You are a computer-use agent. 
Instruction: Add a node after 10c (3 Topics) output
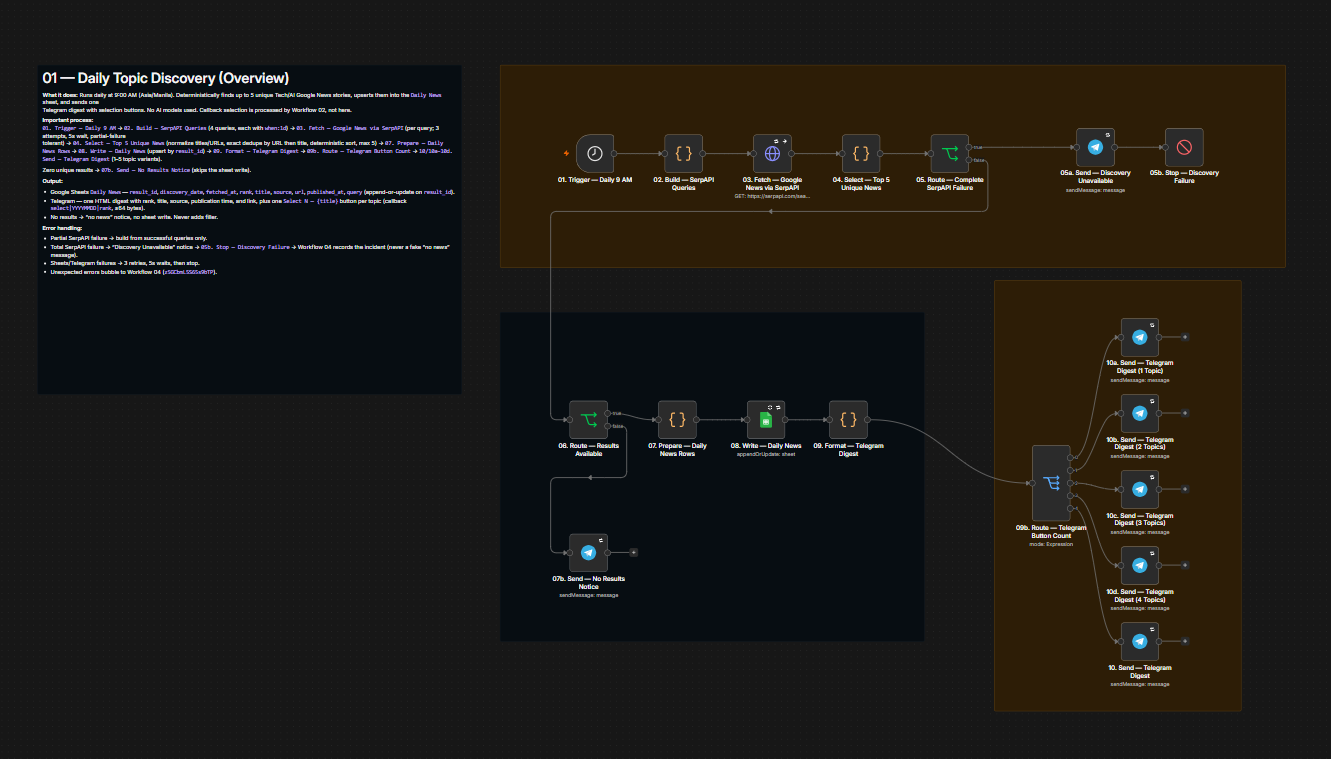coord(1185,489)
